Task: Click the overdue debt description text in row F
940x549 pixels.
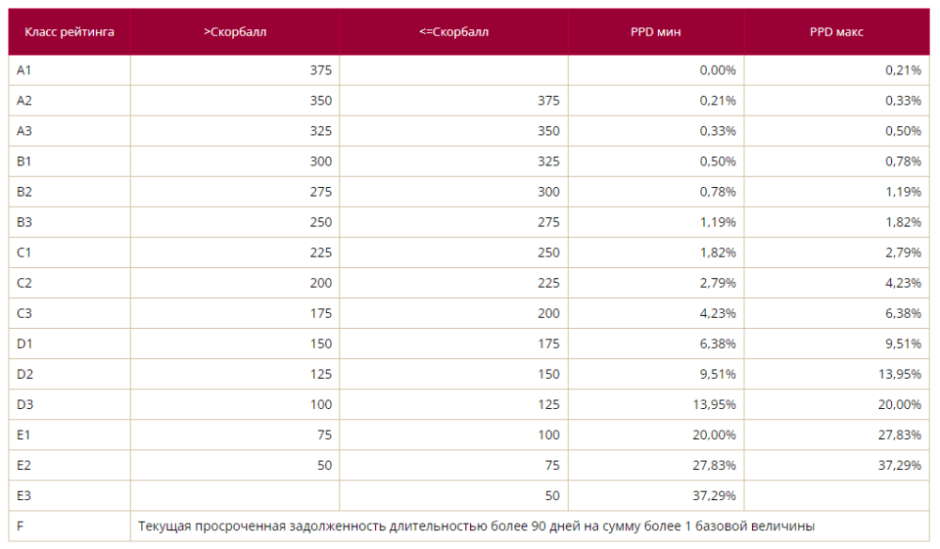Action: (477, 526)
